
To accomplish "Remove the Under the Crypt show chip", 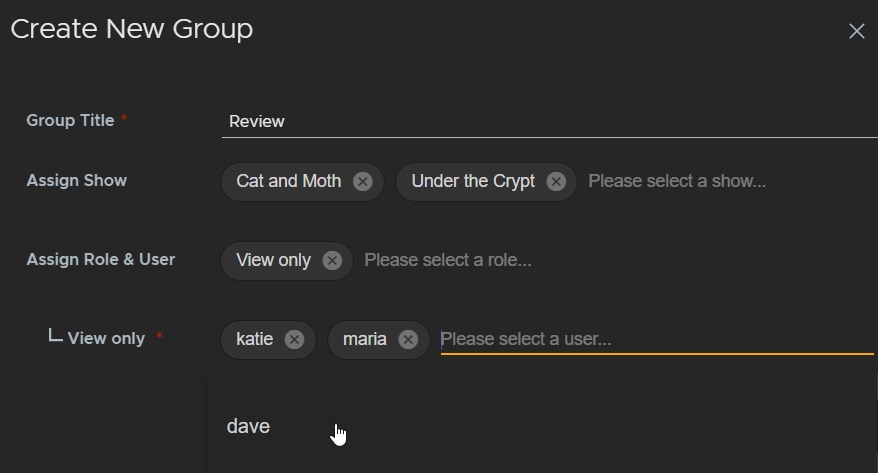I will pyautogui.click(x=556, y=182).
